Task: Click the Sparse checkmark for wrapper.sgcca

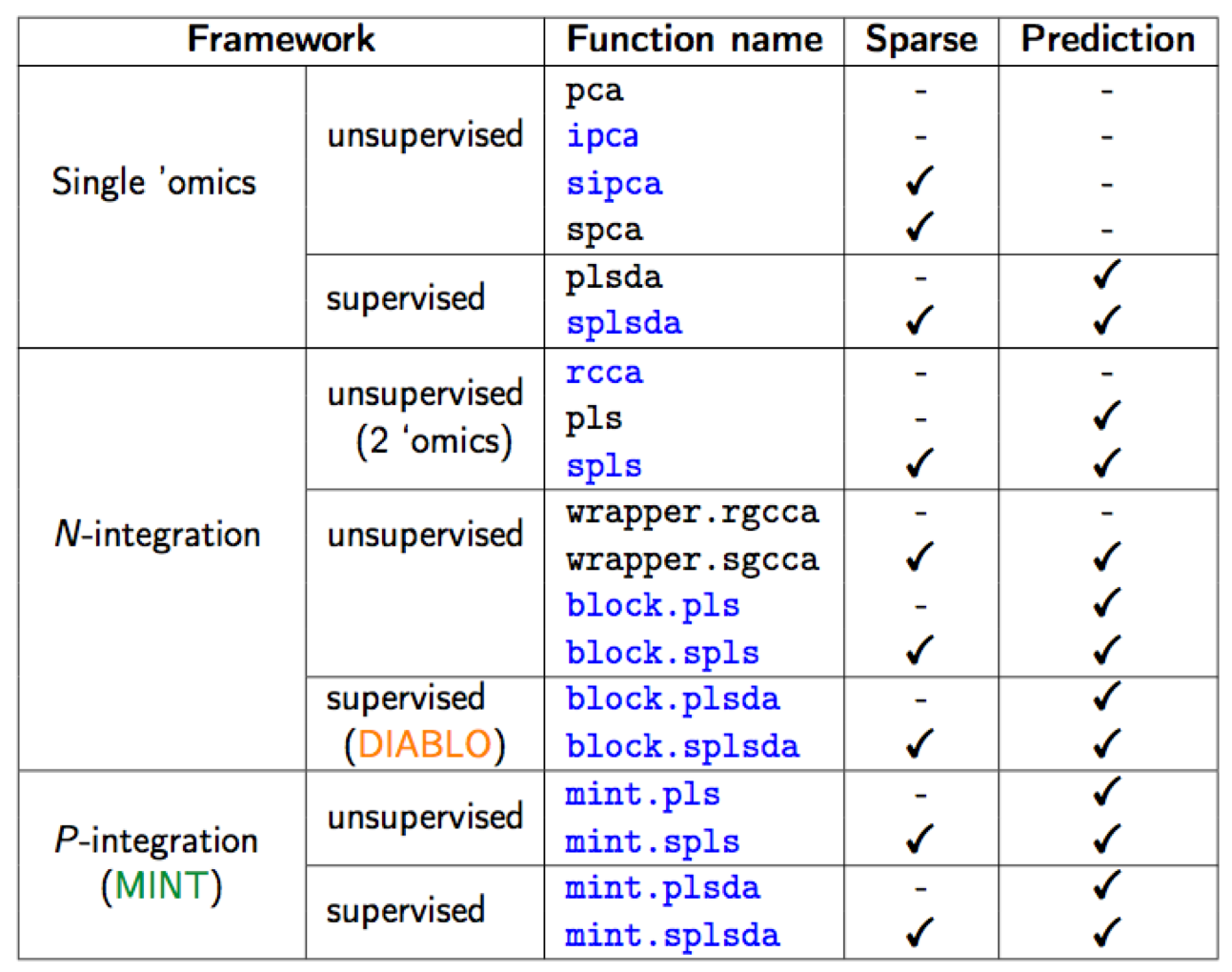Action: pyautogui.click(x=919, y=557)
